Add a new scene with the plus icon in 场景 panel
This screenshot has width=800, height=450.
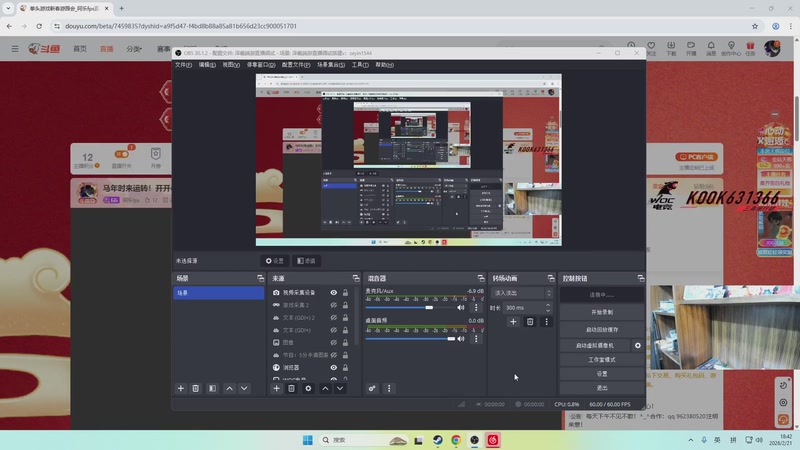click(181, 388)
